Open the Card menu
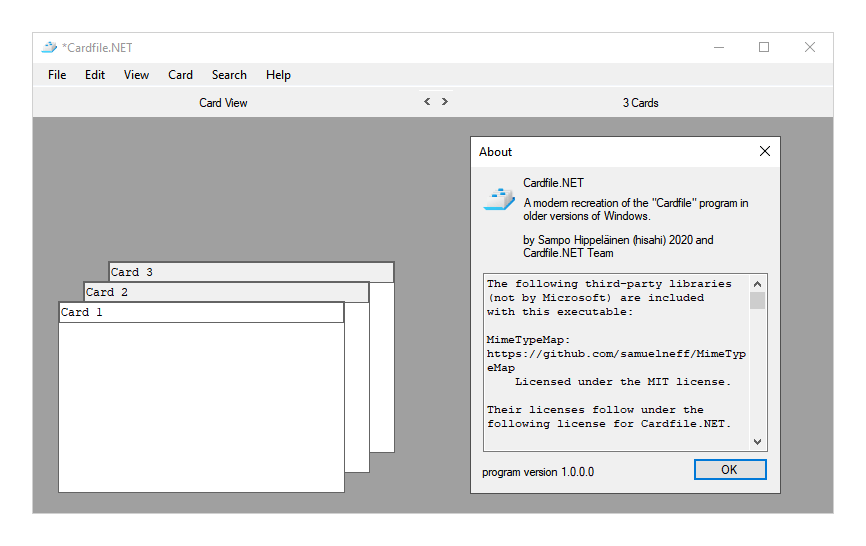866x546 pixels. point(180,75)
